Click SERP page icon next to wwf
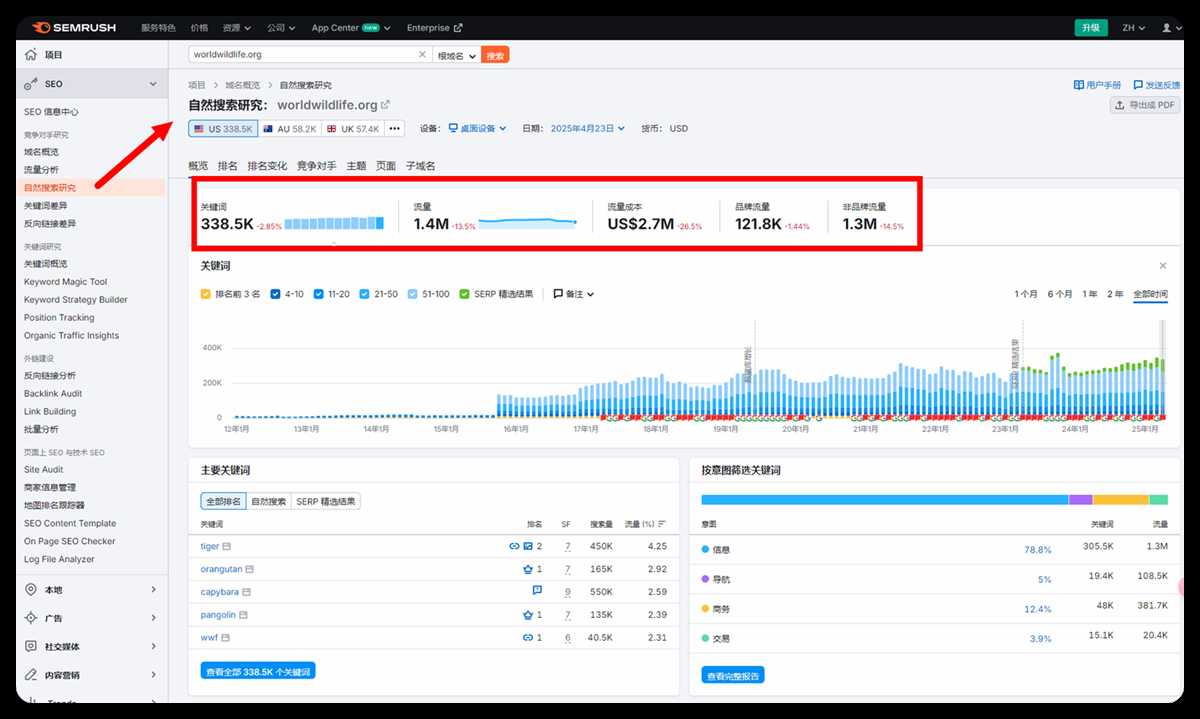 coord(227,638)
